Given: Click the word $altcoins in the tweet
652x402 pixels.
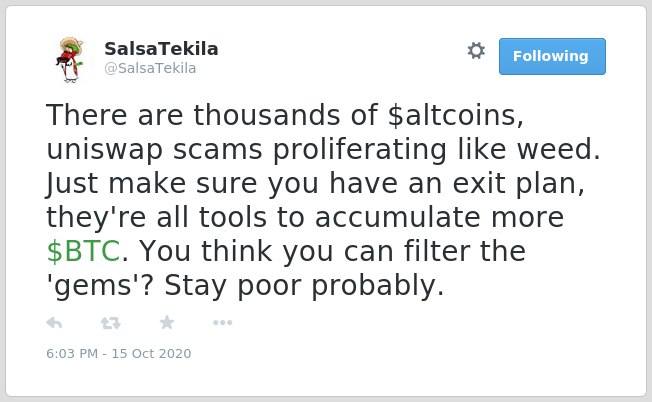Looking at the screenshot, I should [452, 115].
